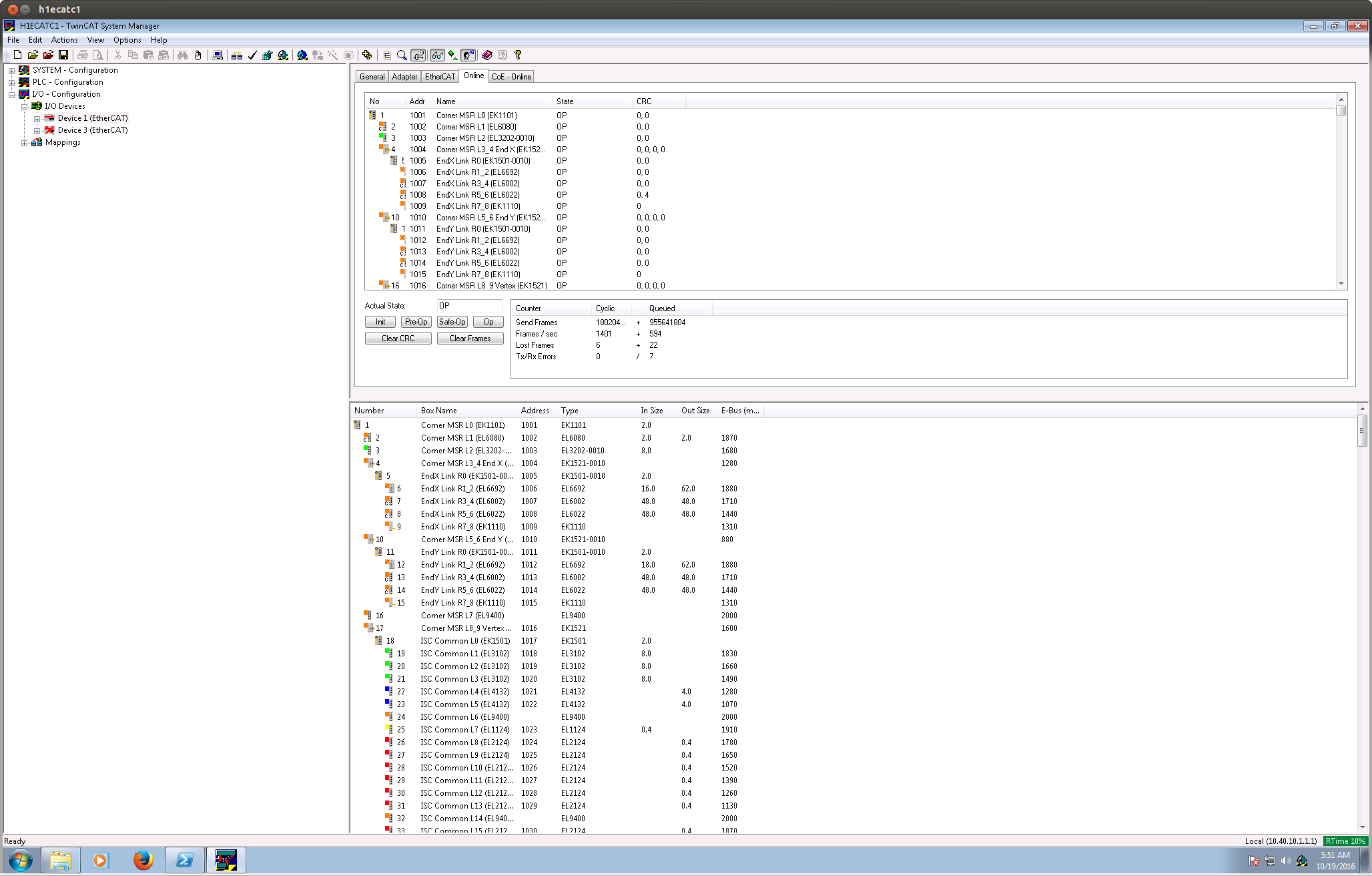This screenshot has width=1372, height=876.
Task: Click the Show Online Data list icon
Action: (387, 55)
